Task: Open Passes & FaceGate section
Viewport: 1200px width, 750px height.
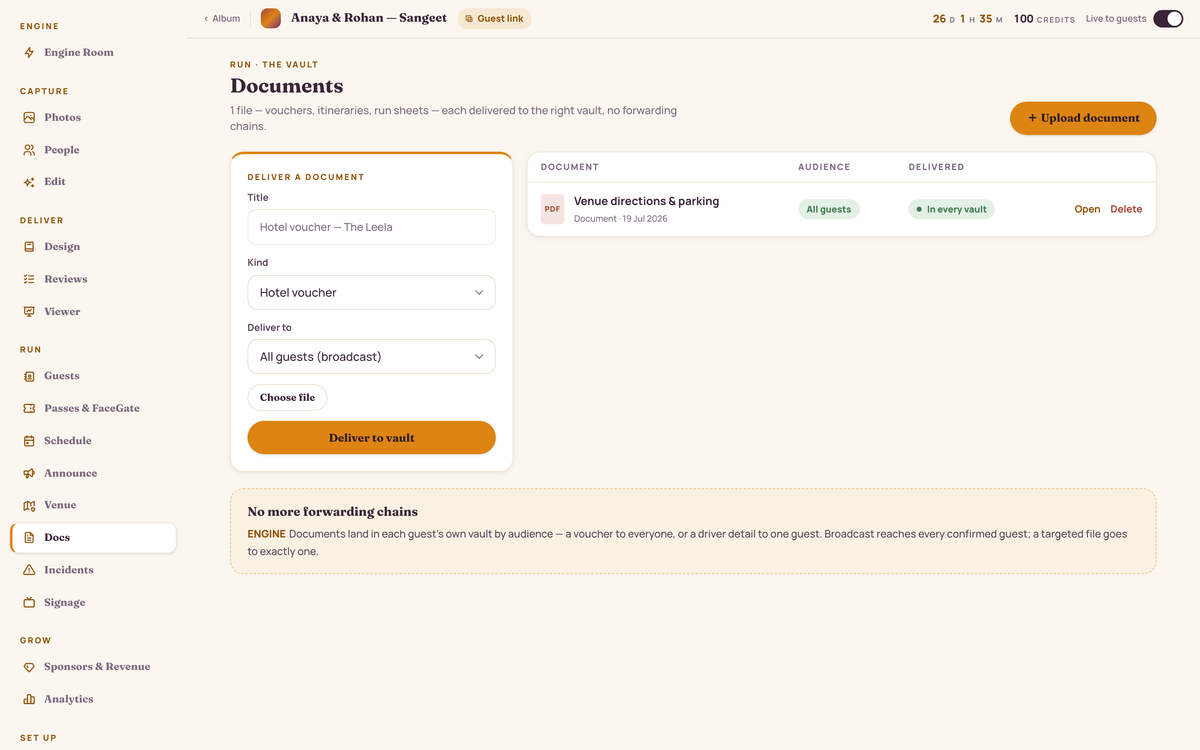Action: pyautogui.click(x=92, y=408)
